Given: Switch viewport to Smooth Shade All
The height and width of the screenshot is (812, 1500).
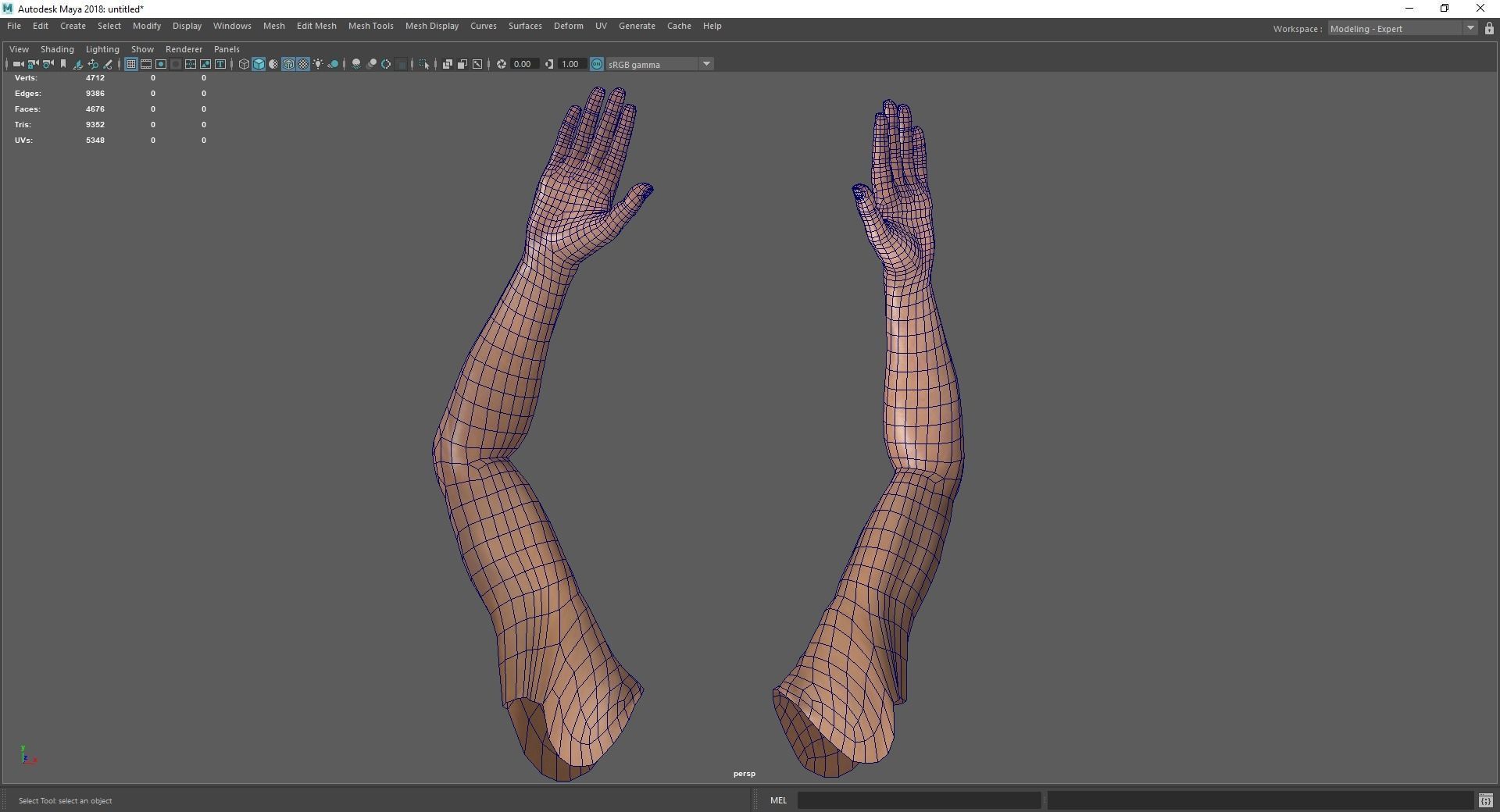Looking at the screenshot, I should coord(259,64).
